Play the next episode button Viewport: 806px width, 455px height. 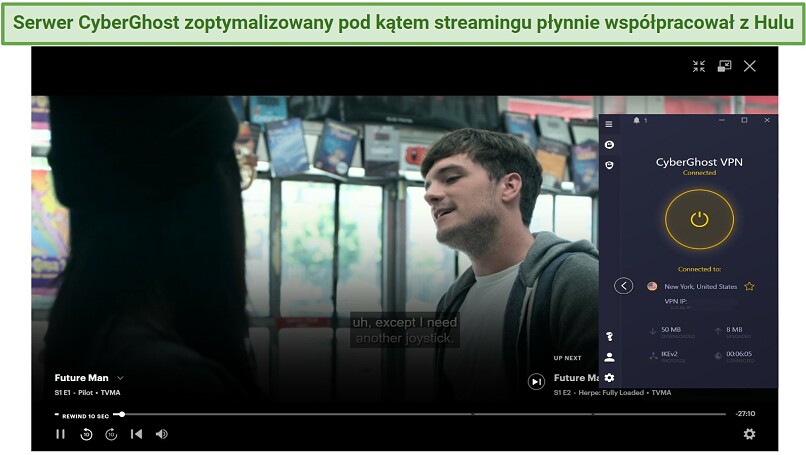coord(536,381)
